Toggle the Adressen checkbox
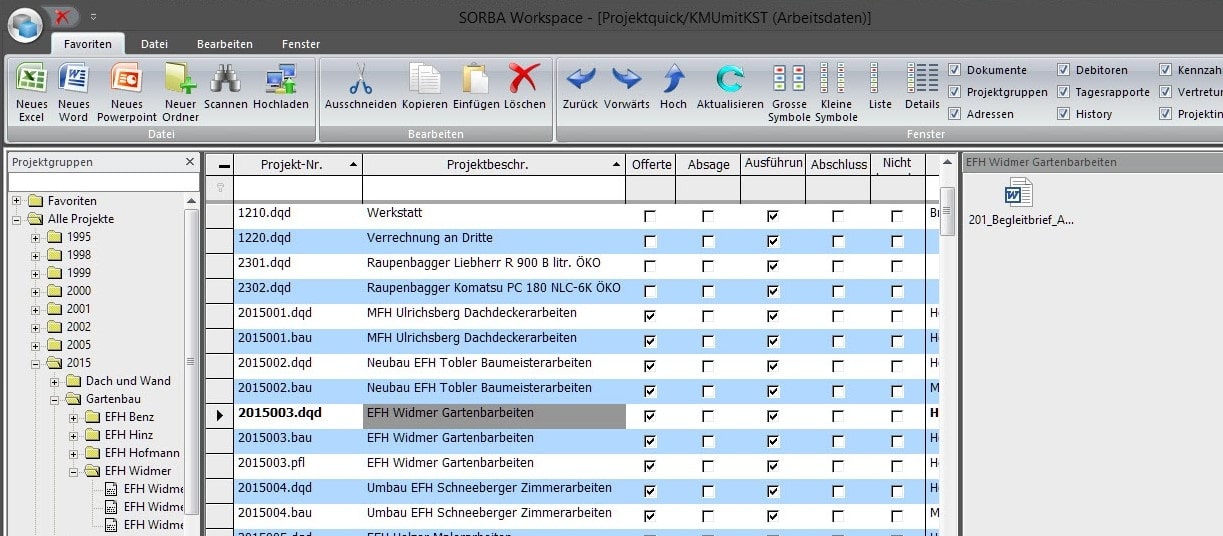The height and width of the screenshot is (536, 1223). [954, 114]
